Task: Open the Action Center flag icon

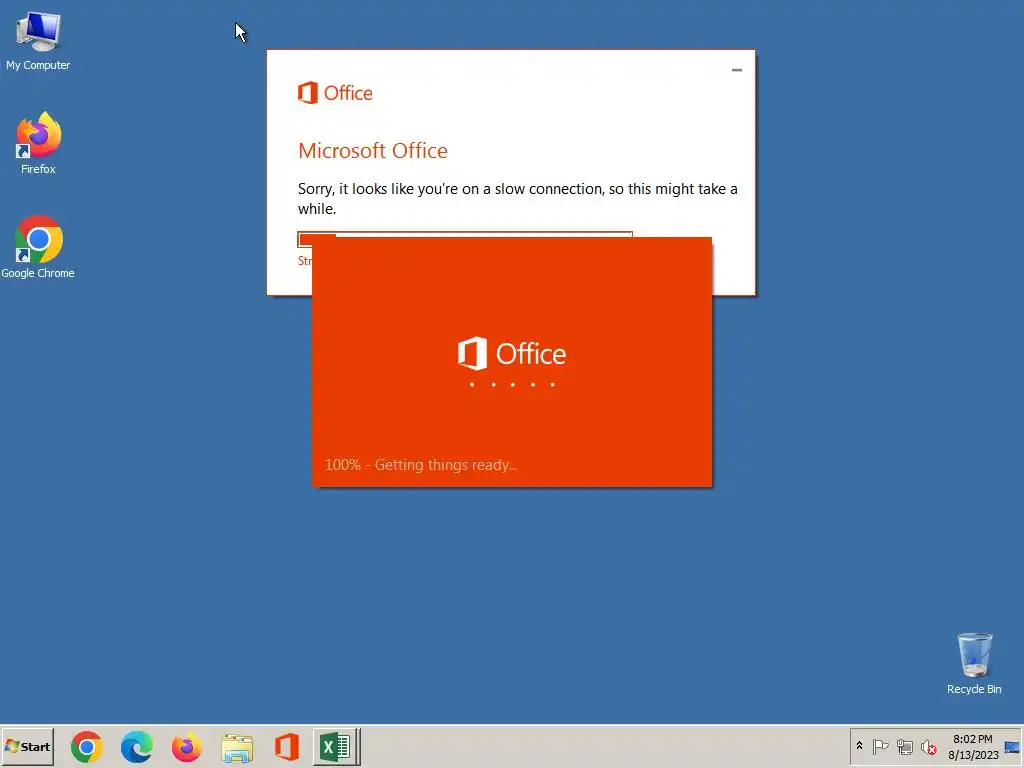Action: (880, 746)
